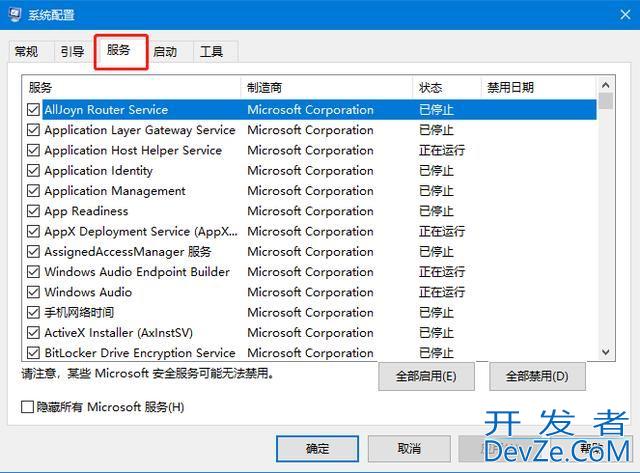Select BitLocker Drive Encryption Service name
This screenshot has height=473, width=640.
pyautogui.click(x=140, y=353)
